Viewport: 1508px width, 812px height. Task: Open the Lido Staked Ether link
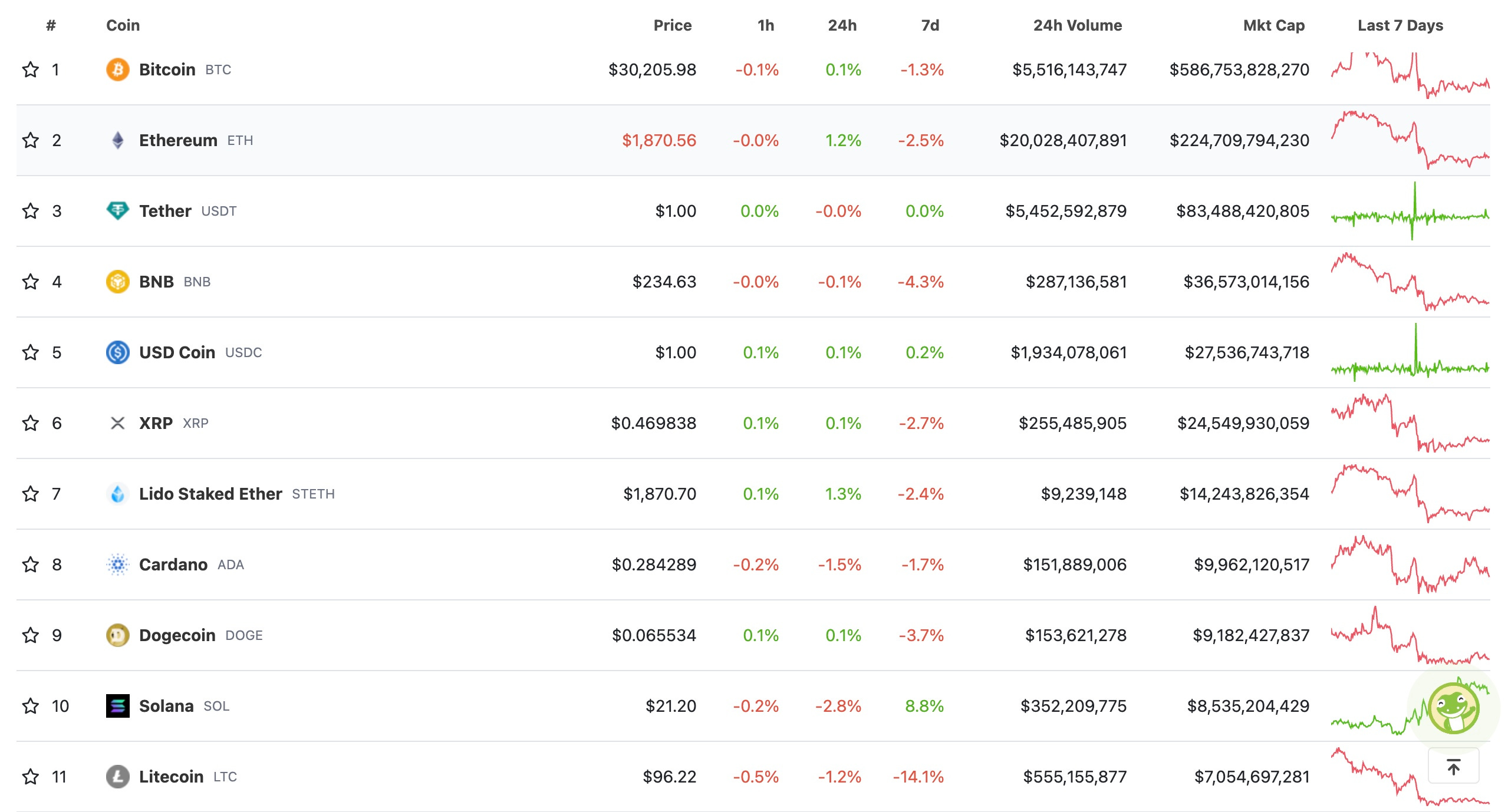[x=210, y=494]
